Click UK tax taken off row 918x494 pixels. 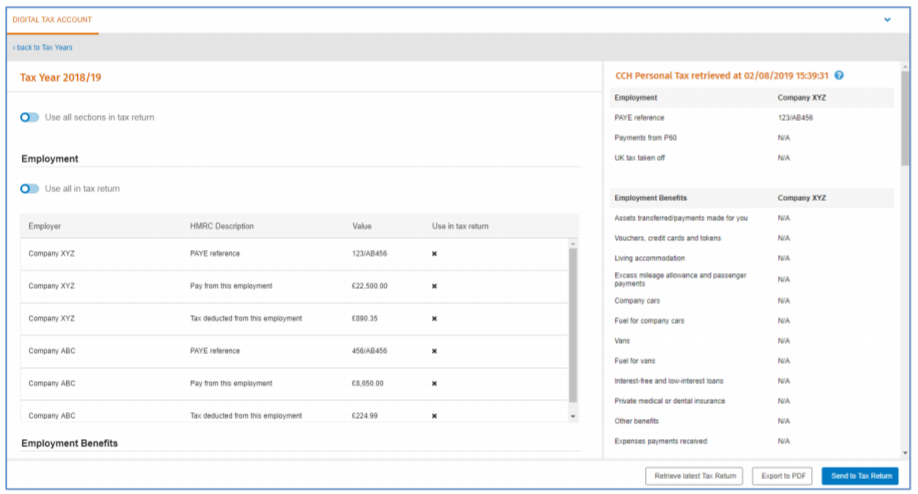752,158
